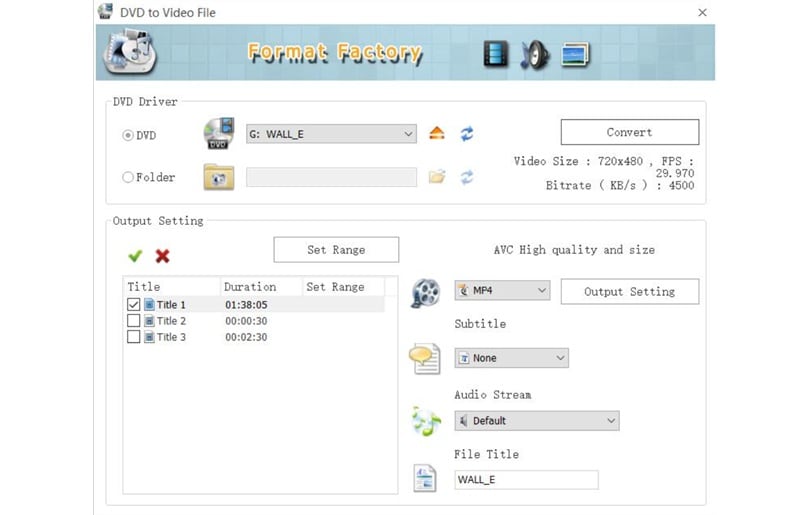This screenshot has width=800, height=515.
Task: Click the Convert button
Action: 630,132
